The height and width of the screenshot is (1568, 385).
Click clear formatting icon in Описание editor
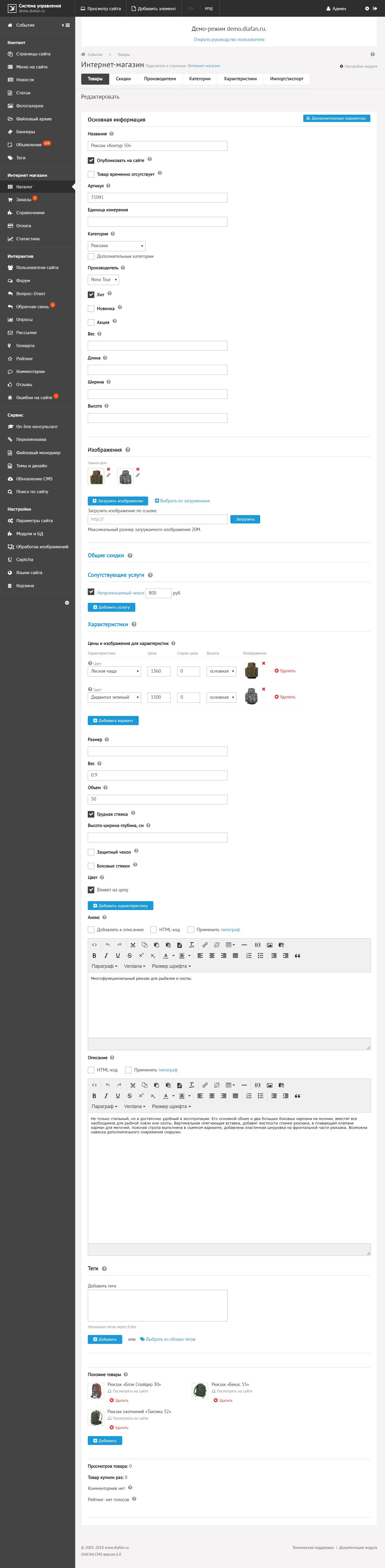pos(192,1085)
